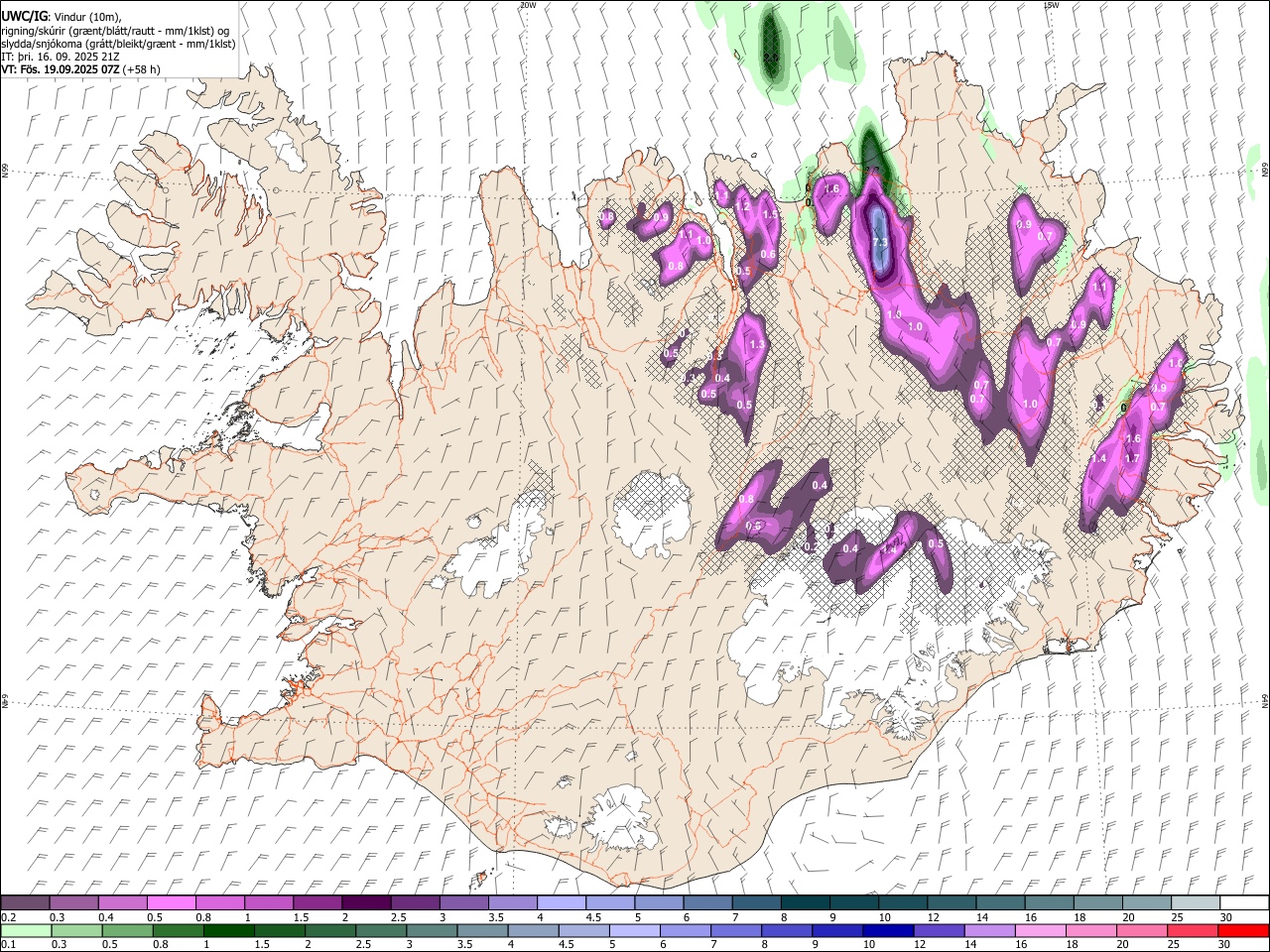Click the 'VT: Fös. 19.09.2025 07Z (+58 h)' line
Screen dimensions: 1270x952
81,69
